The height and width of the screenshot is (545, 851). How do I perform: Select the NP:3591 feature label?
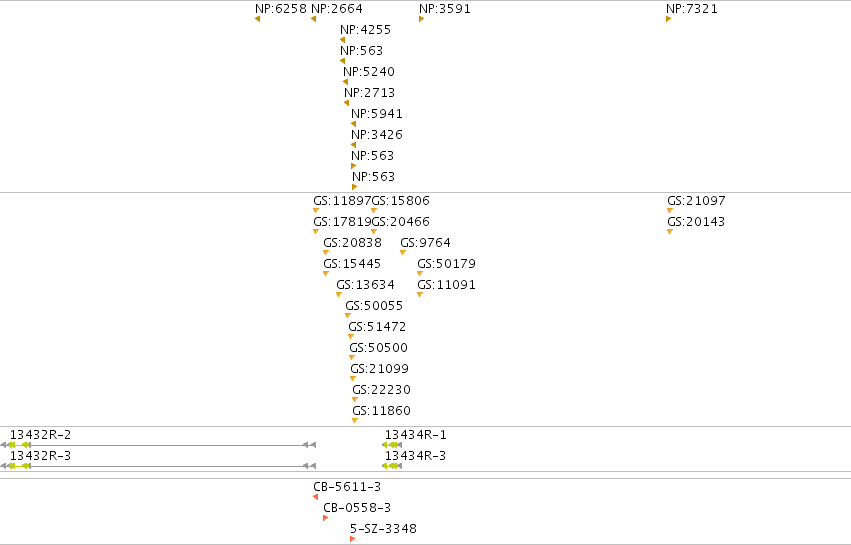[x=444, y=9]
